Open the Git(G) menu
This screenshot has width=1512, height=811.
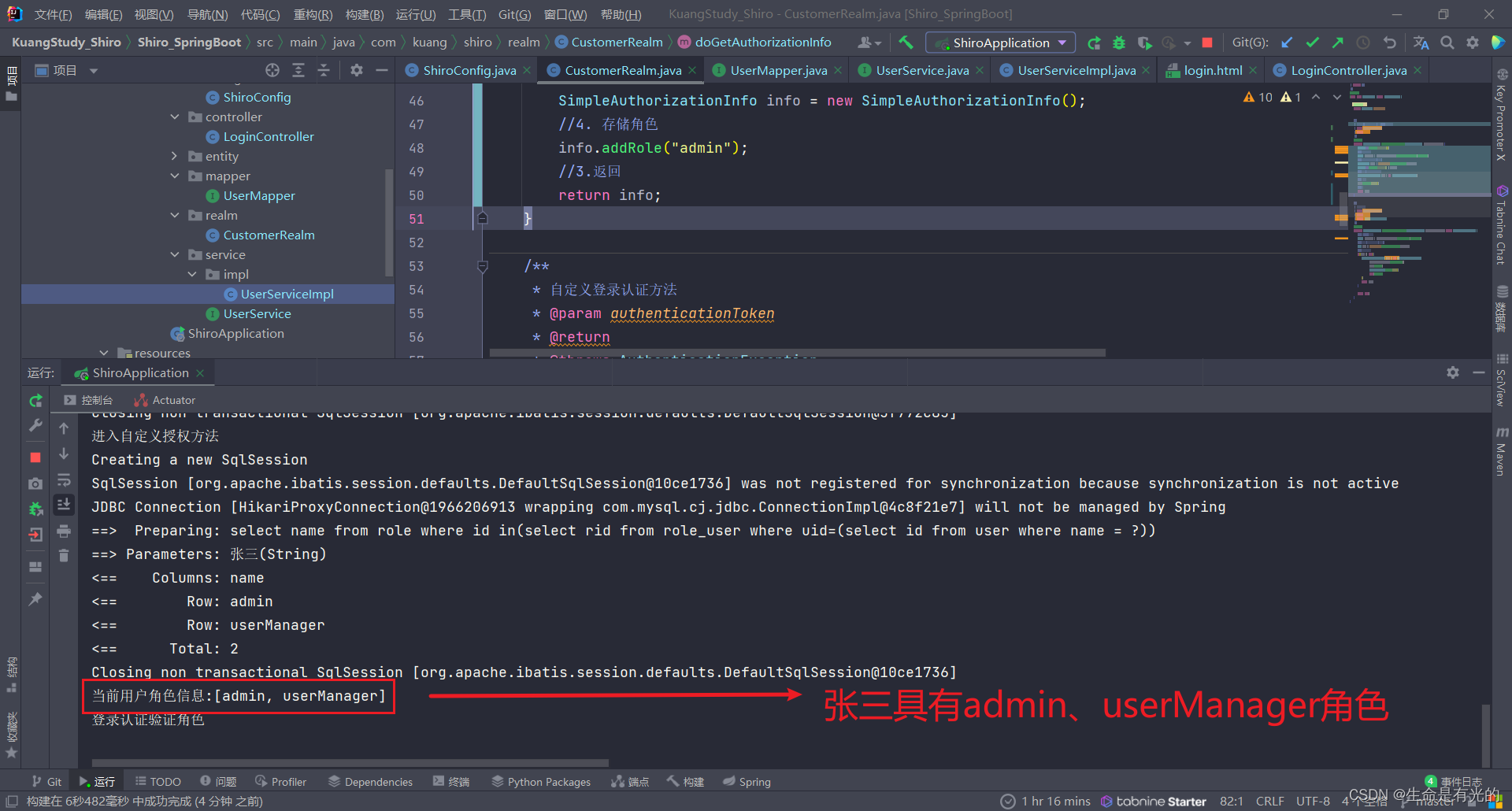(x=514, y=14)
